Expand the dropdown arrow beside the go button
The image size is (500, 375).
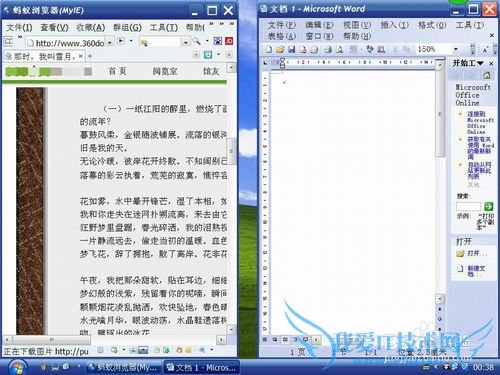coord(131,41)
